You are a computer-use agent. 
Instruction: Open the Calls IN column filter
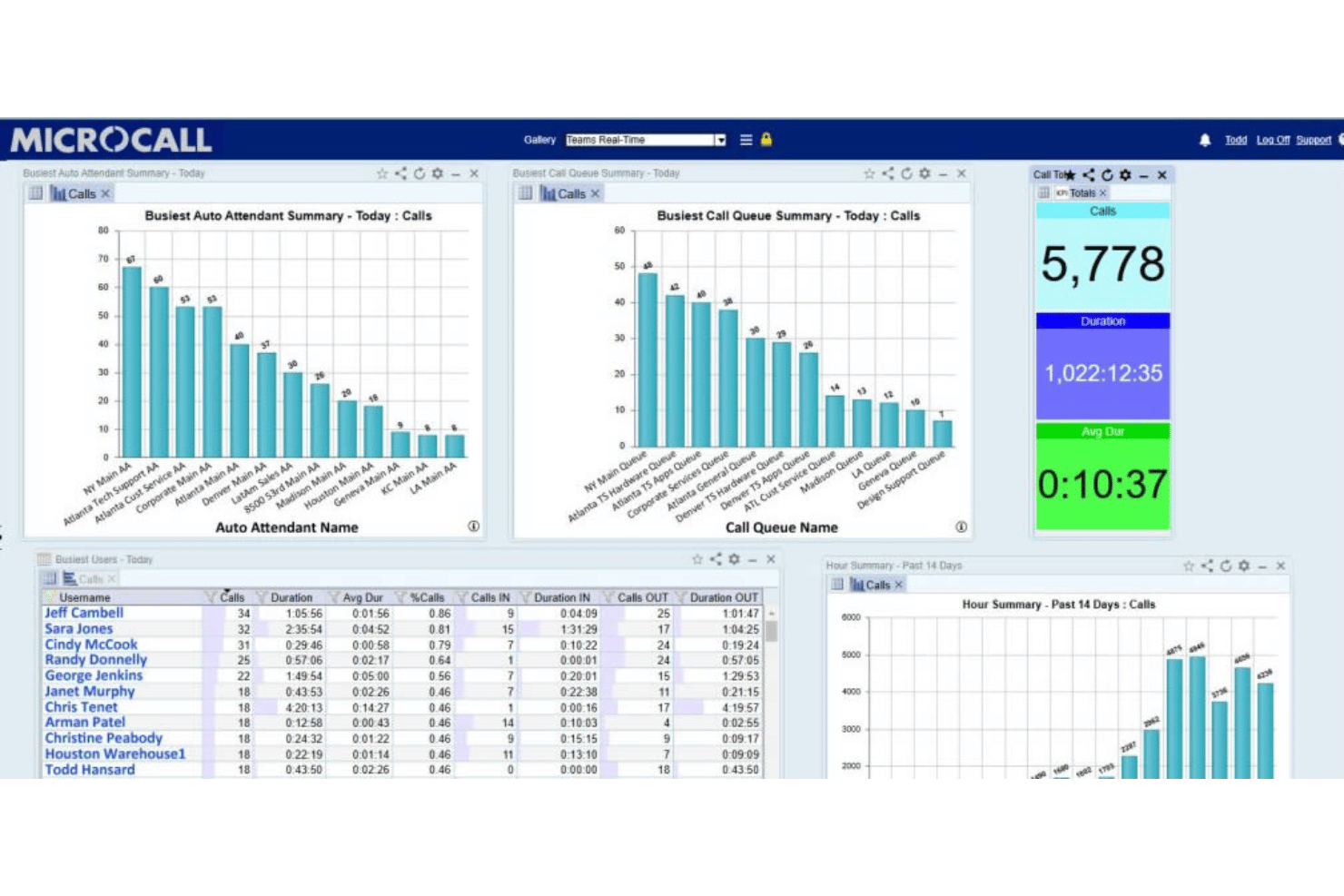pyautogui.click(x=461, y=597)
